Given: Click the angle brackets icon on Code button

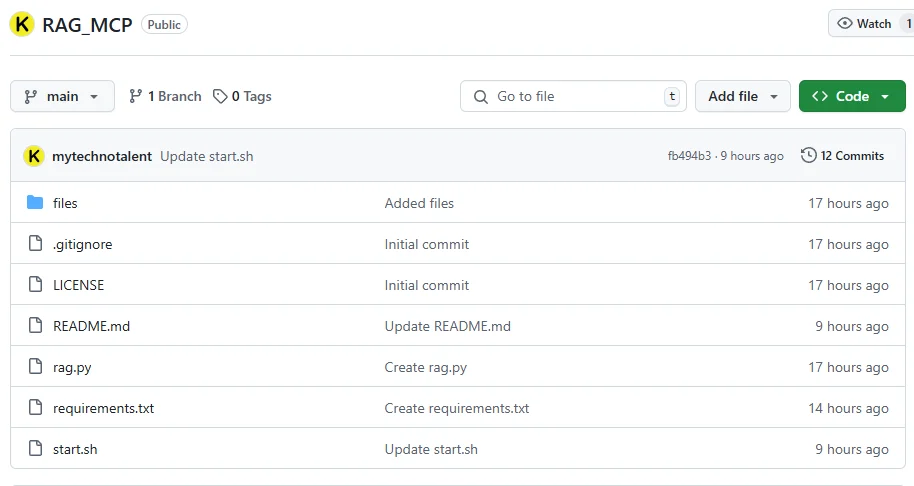Looking at the screenshot, I should click(820, 96).
